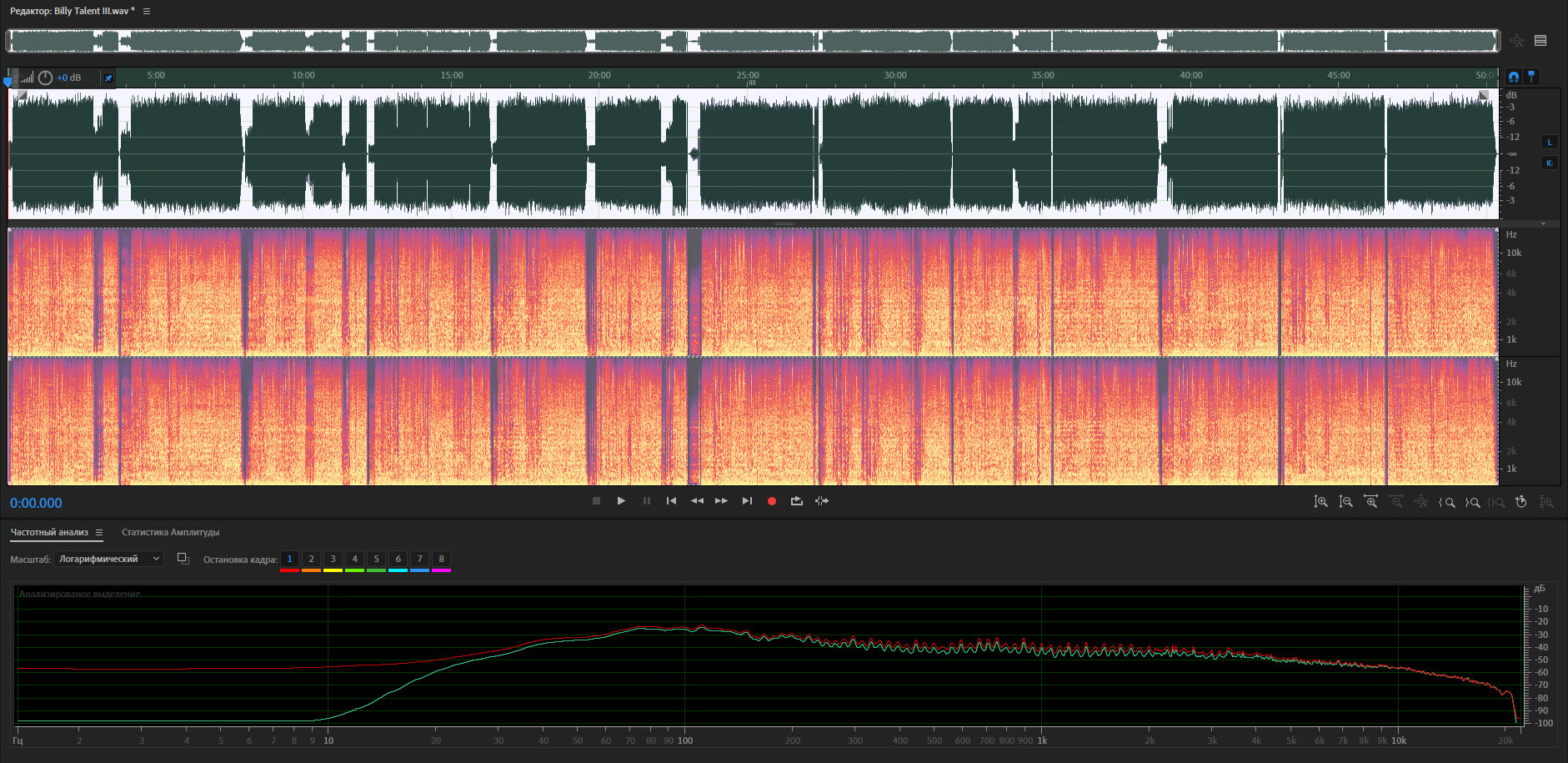Viewport: 1568px width, 763px height.
Task: Jump to the previous marker
Action: point(671,501)
